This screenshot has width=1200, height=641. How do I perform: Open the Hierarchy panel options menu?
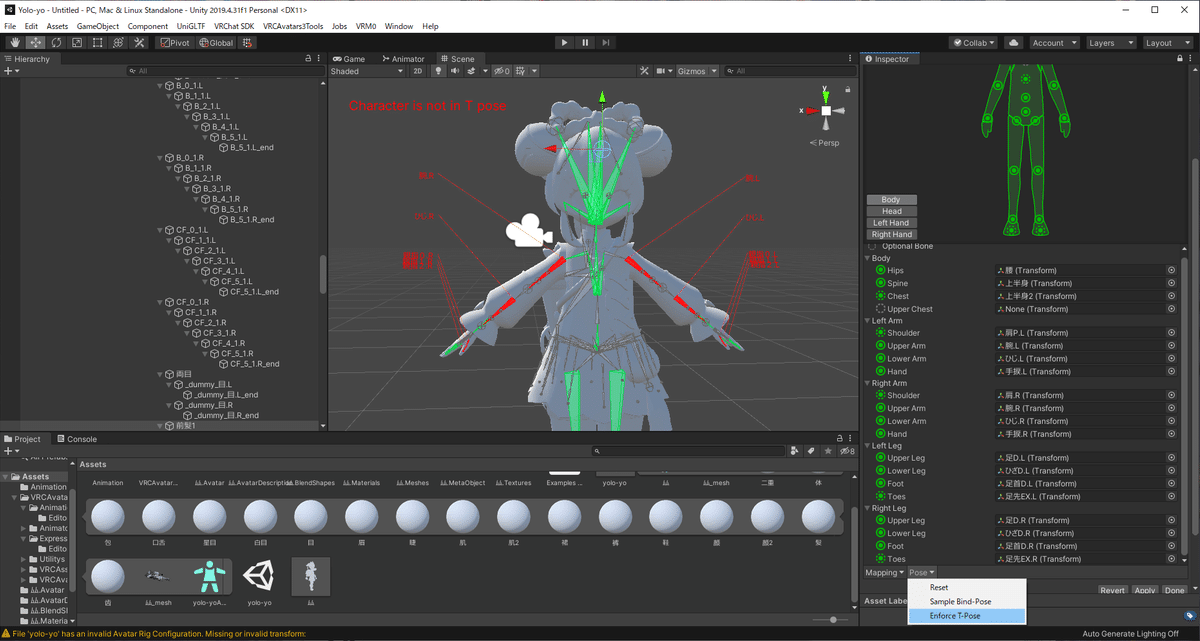click(x=320, y=59)
